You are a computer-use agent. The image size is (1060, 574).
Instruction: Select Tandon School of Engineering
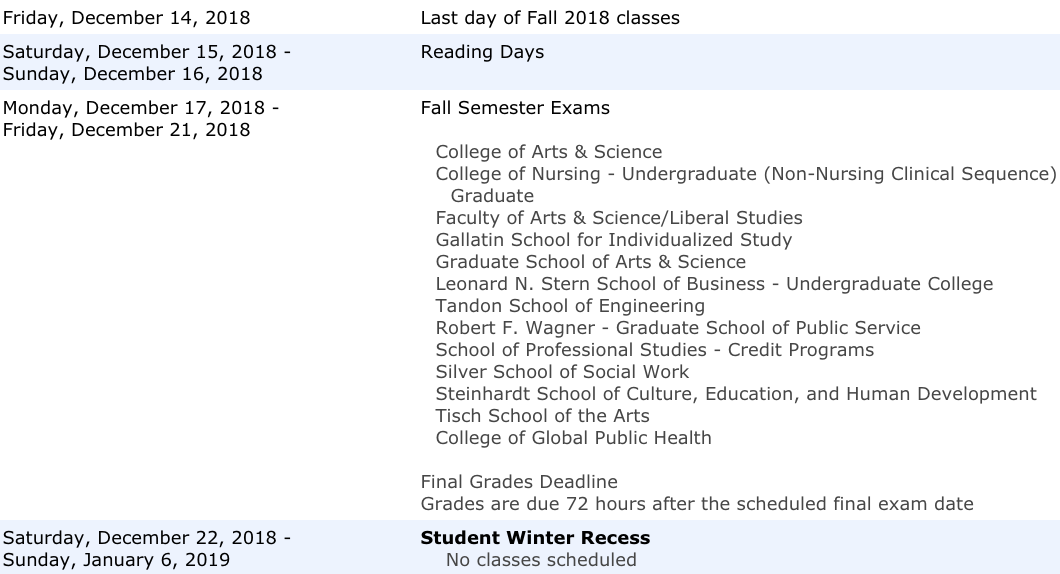pos(570,306)
